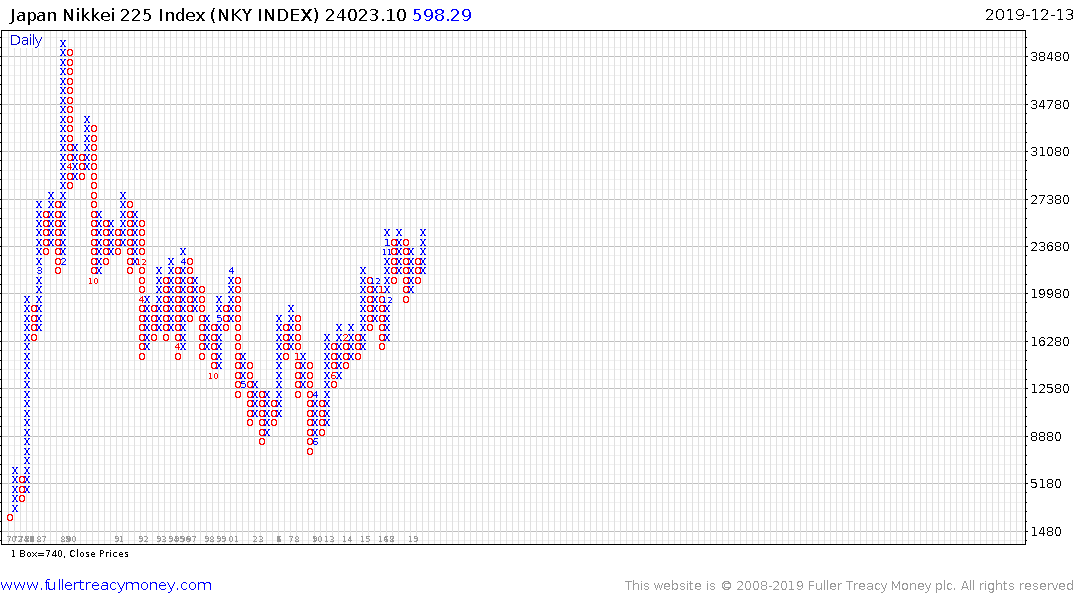Click the 19980 price axis label
This screenshot has width=1075, height=600.
[x=1050, y=293]
